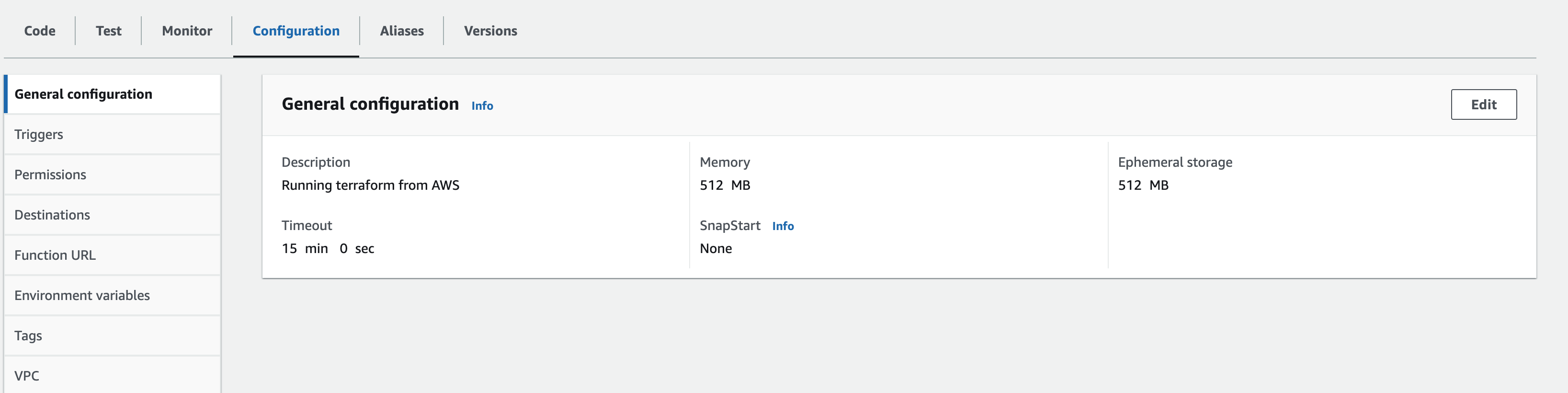The image size is (1568, 393).
Task: Open the Permissions section
Action: [50, 174]
